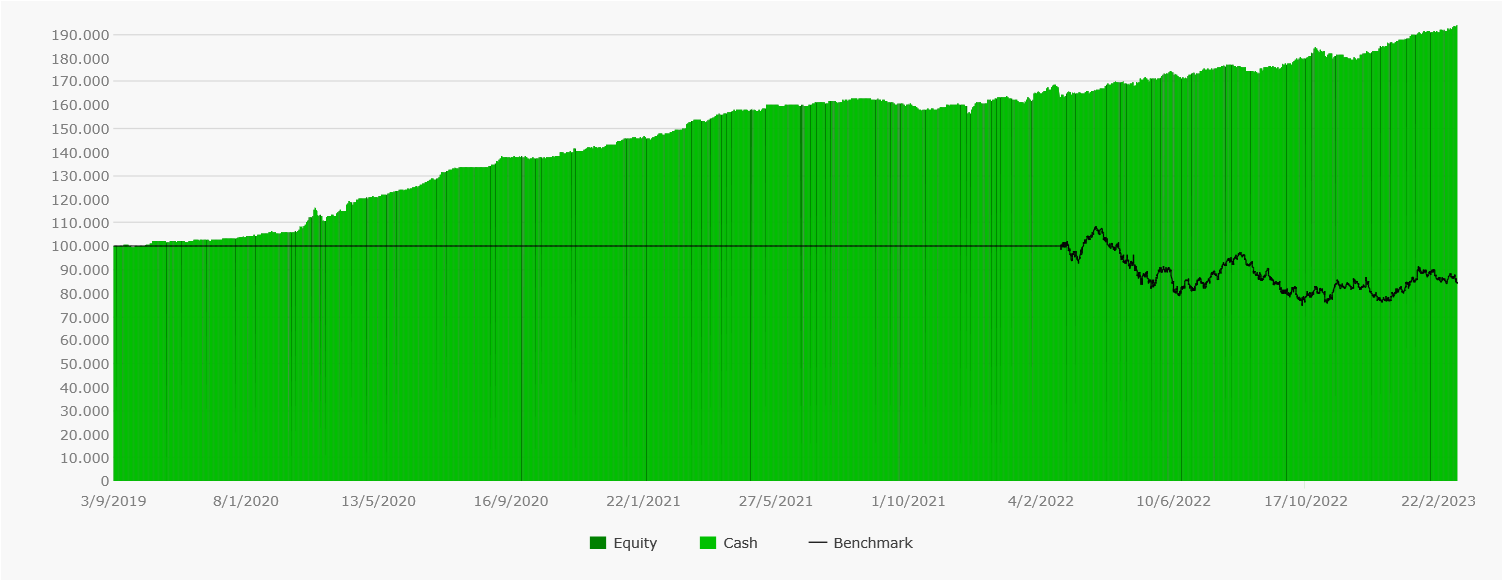Click the 0 y-axis label
This screenshot has height=581, width=1503.
[x=104, y=482]
